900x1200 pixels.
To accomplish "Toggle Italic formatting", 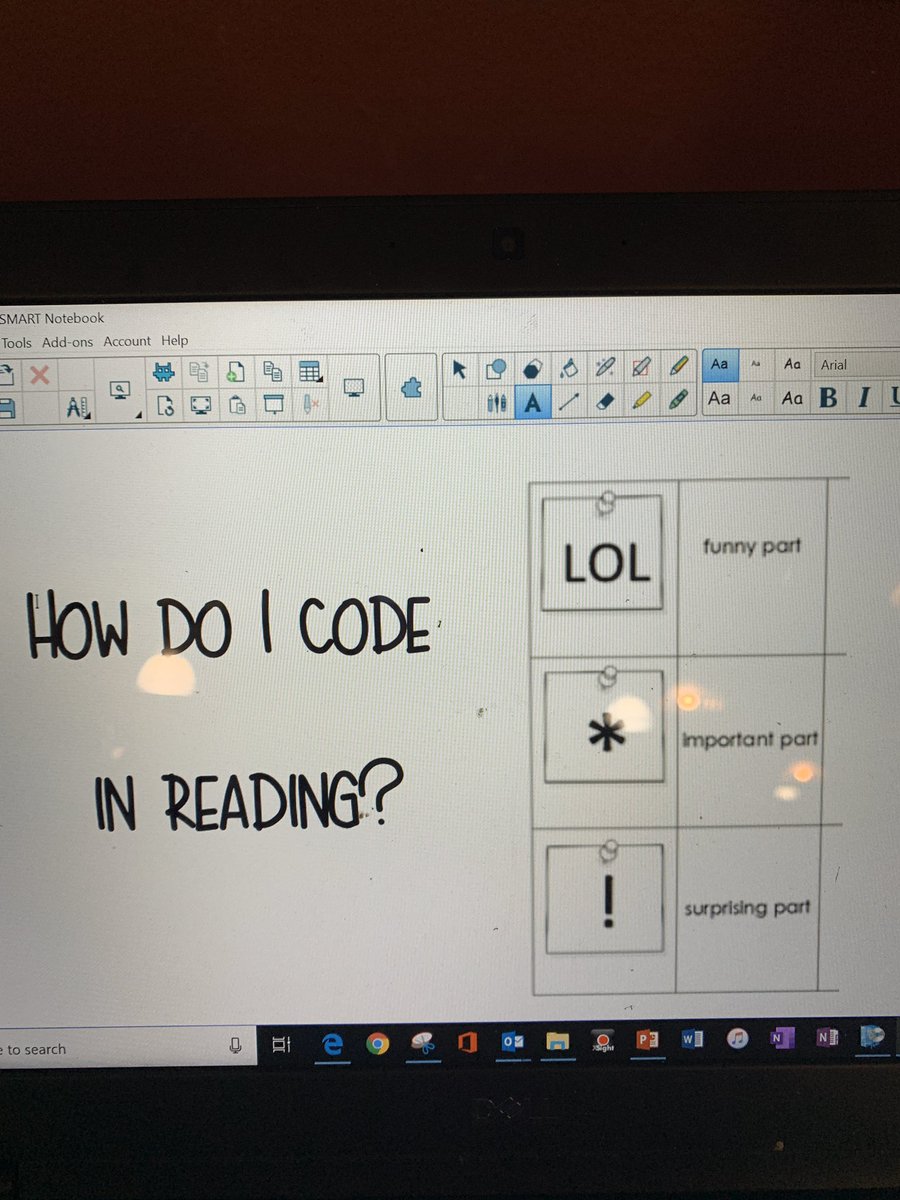I will click(863, 397).
